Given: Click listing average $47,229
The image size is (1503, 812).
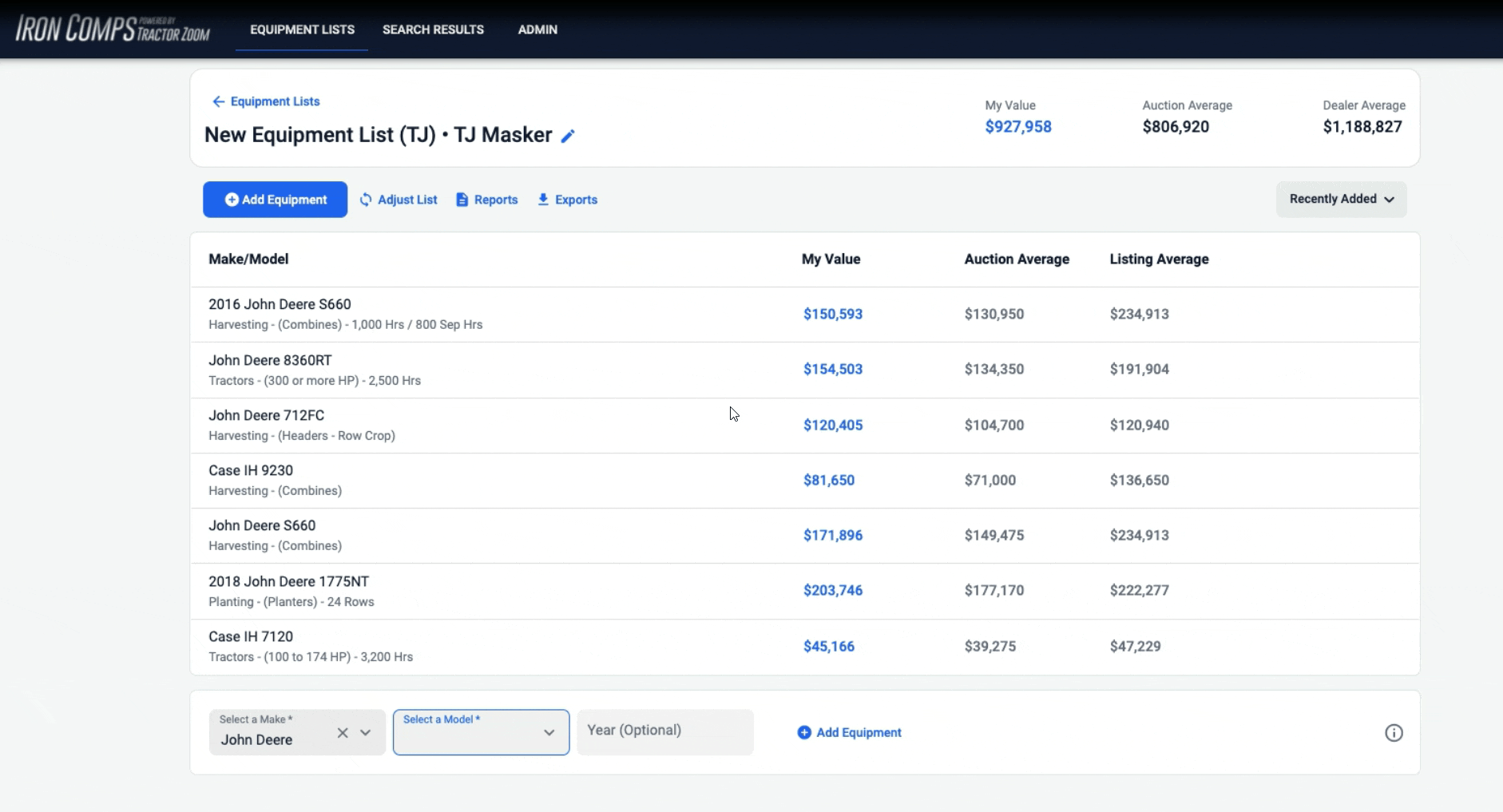Looking at the screenshot, I should pos(1136,646).
